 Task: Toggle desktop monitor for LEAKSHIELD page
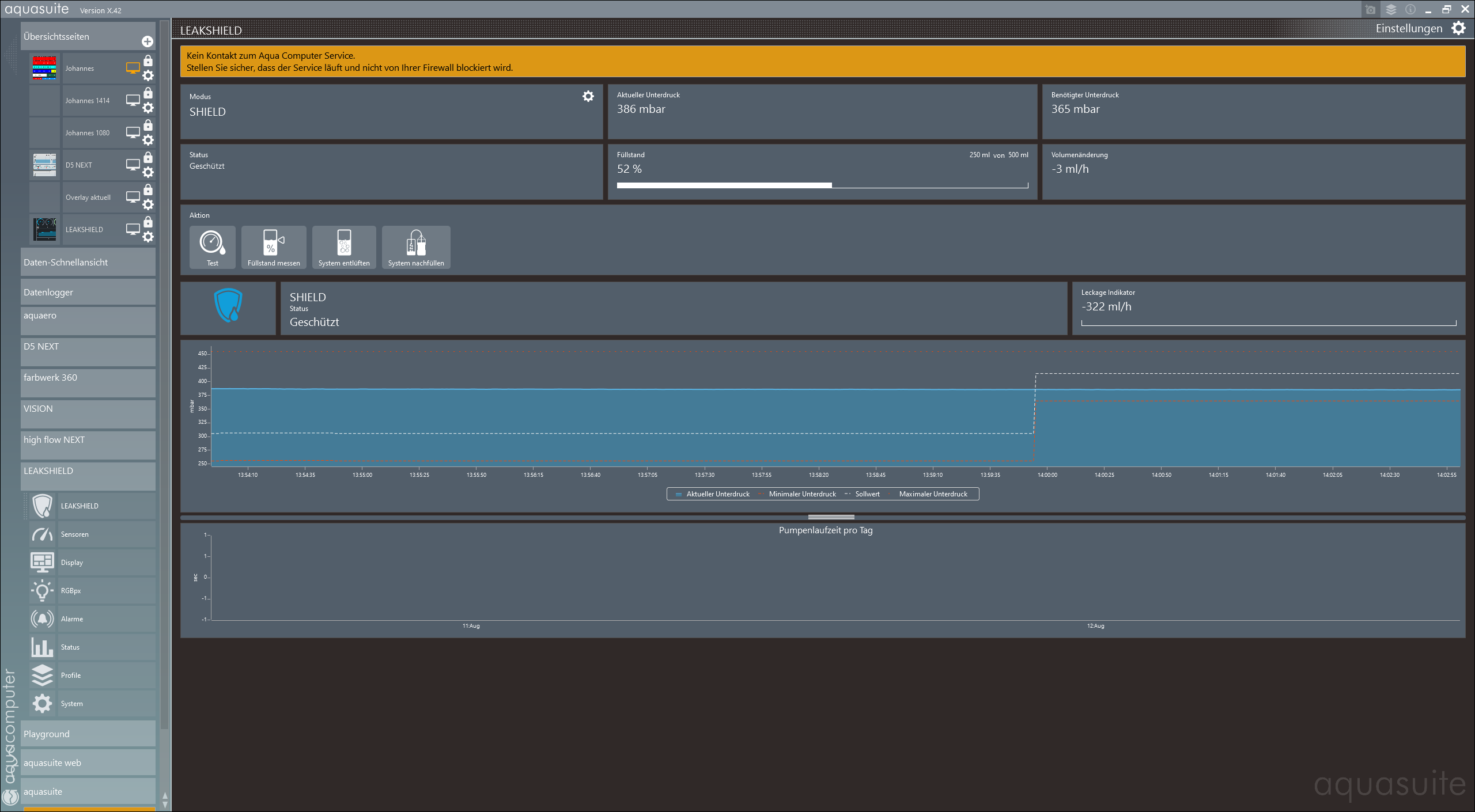pos(133,229)
